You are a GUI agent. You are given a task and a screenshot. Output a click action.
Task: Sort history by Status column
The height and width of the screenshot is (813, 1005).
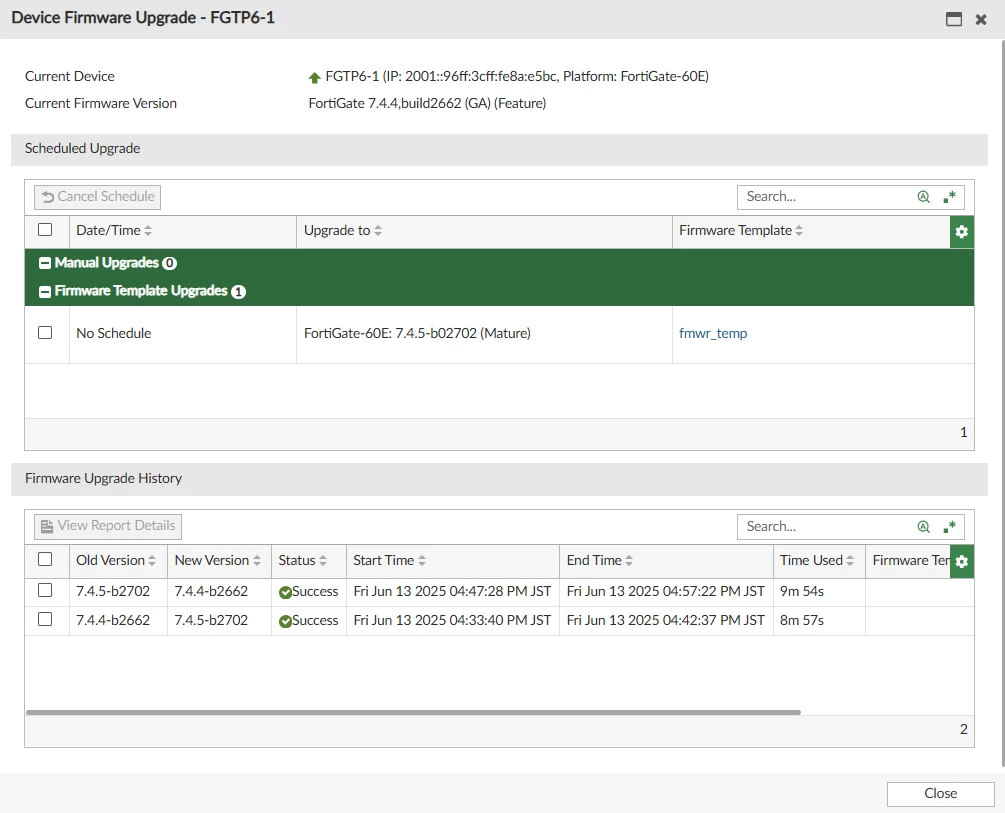coord(303,560)
